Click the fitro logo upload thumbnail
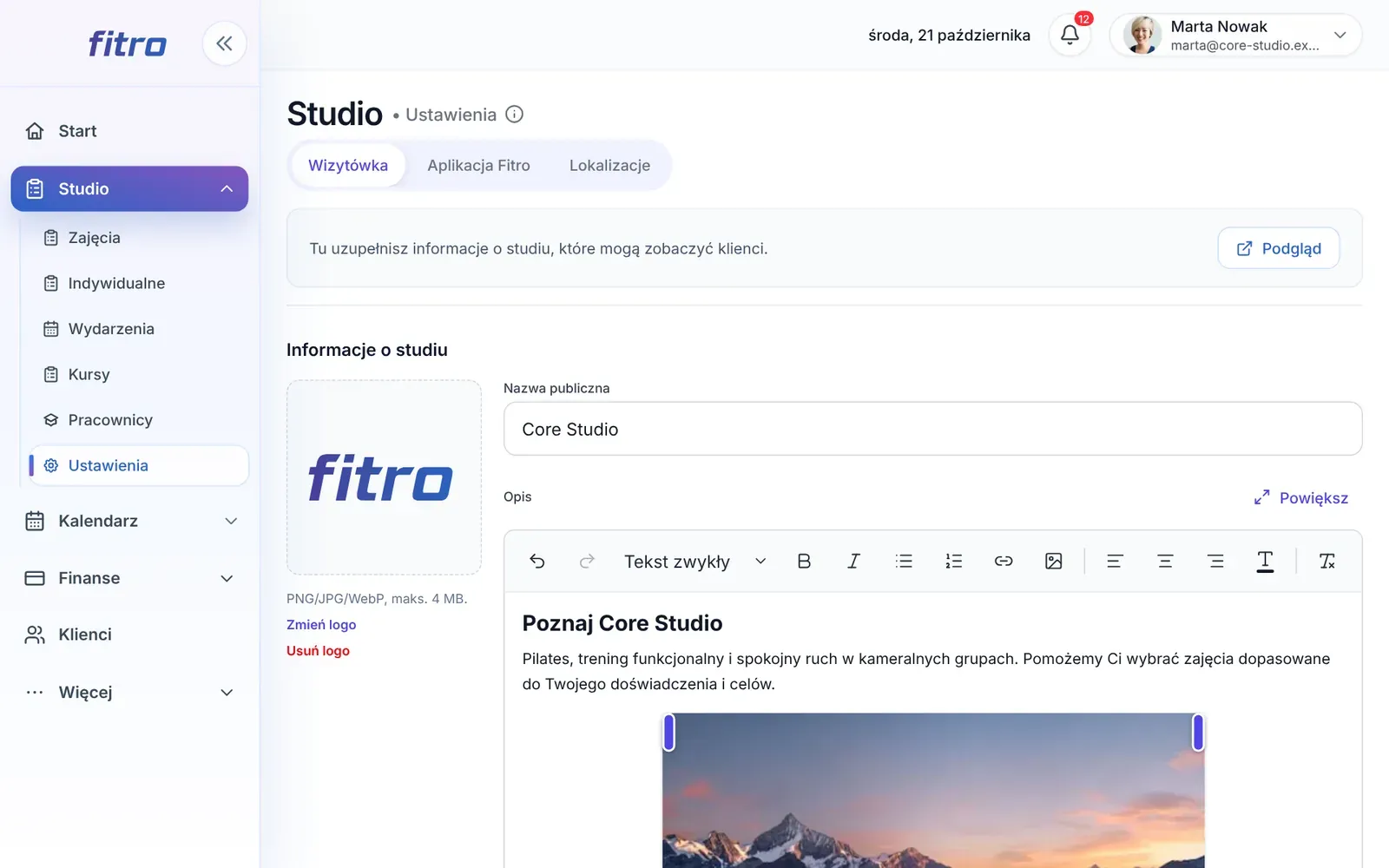1389x868 pixels. click(384, 477)
